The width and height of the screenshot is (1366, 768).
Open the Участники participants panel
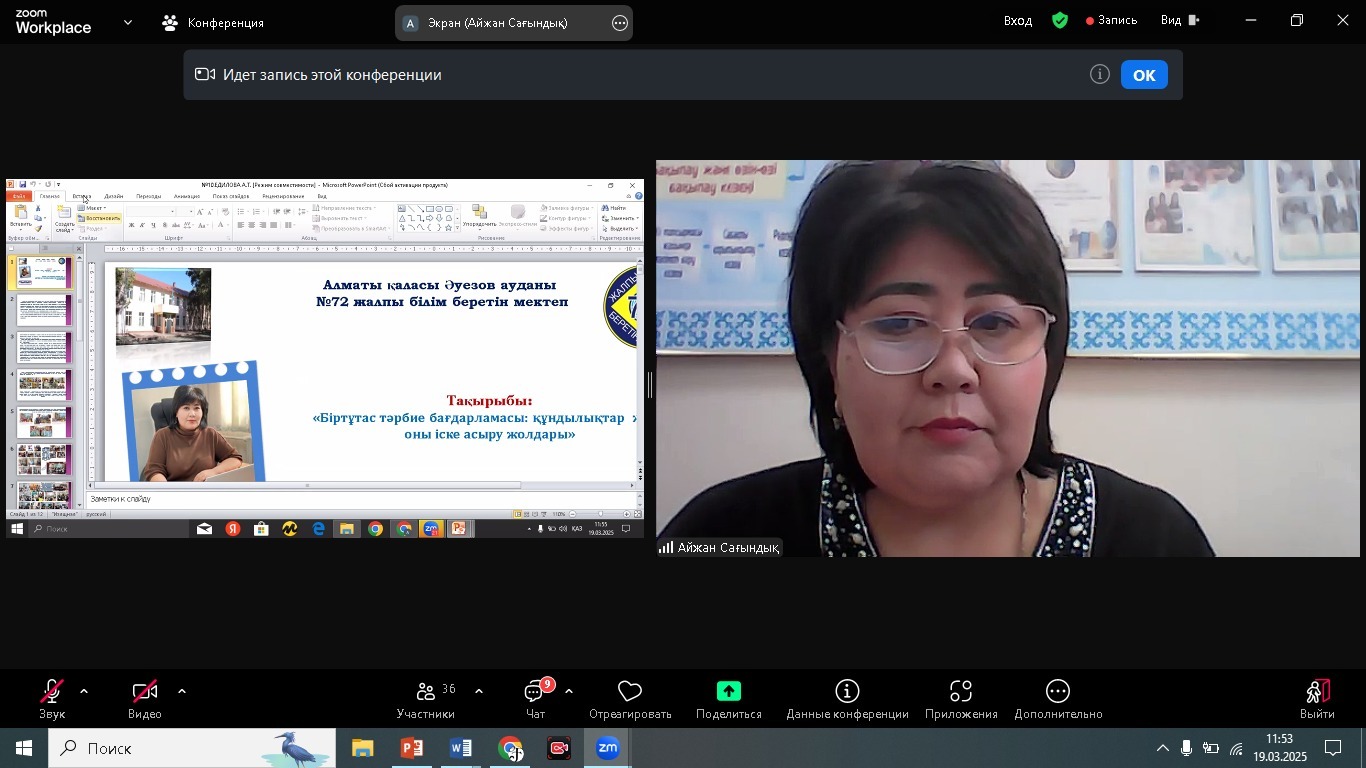click(426, 692)
